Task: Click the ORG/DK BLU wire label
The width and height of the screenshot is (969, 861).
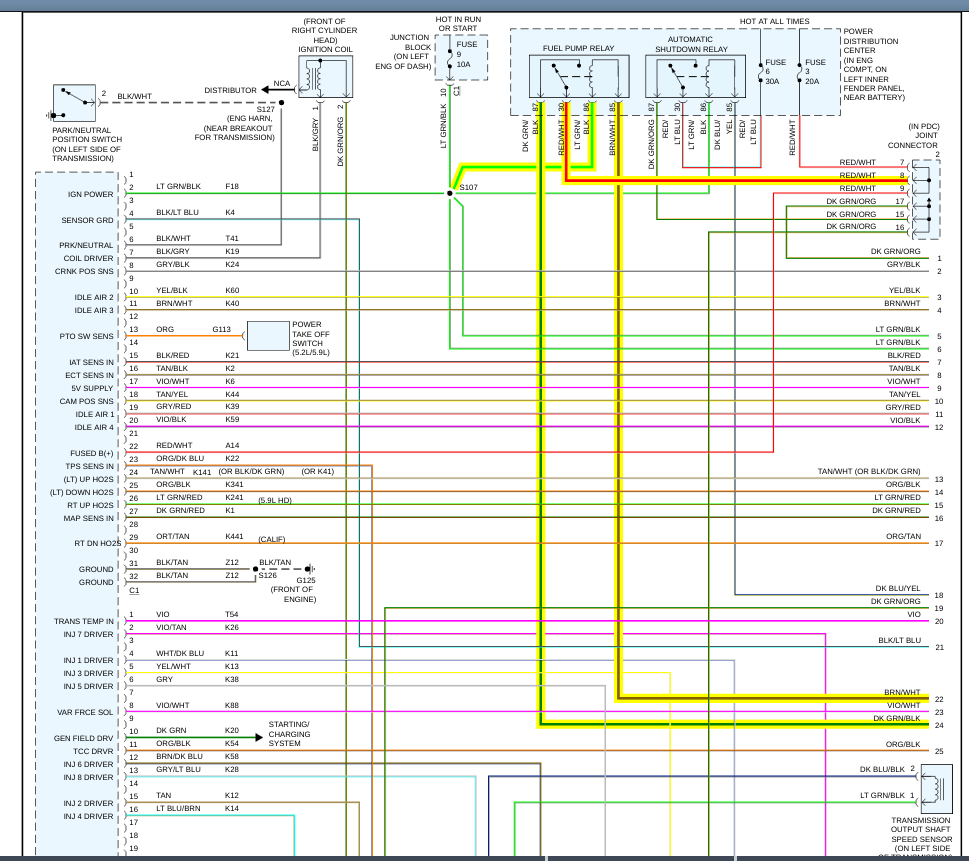Action: [180, 458]
